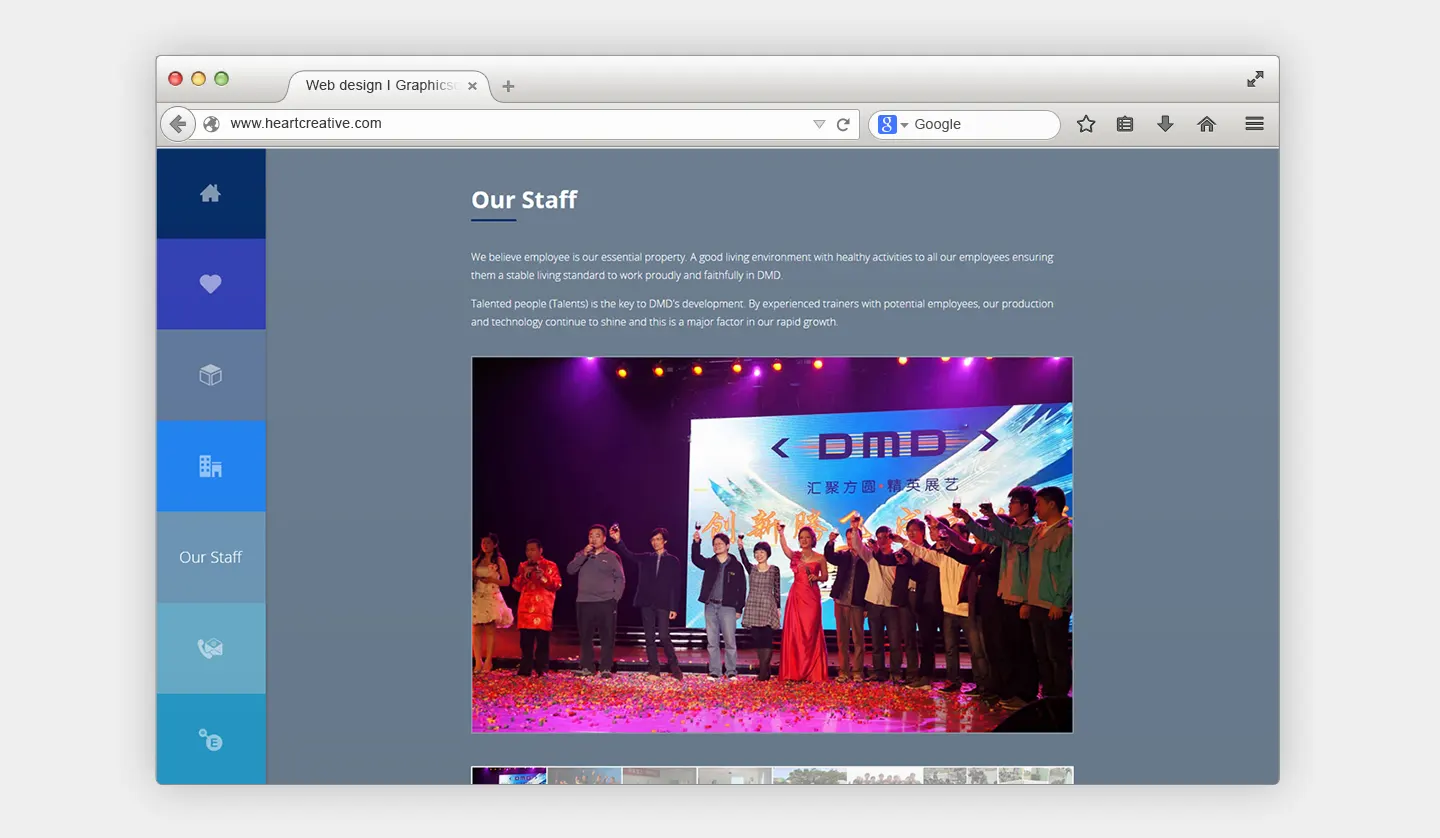The image size is (1440, 838).
Task: Close the Web design tab
Action: pyautogui.click(x=472, y=86)
